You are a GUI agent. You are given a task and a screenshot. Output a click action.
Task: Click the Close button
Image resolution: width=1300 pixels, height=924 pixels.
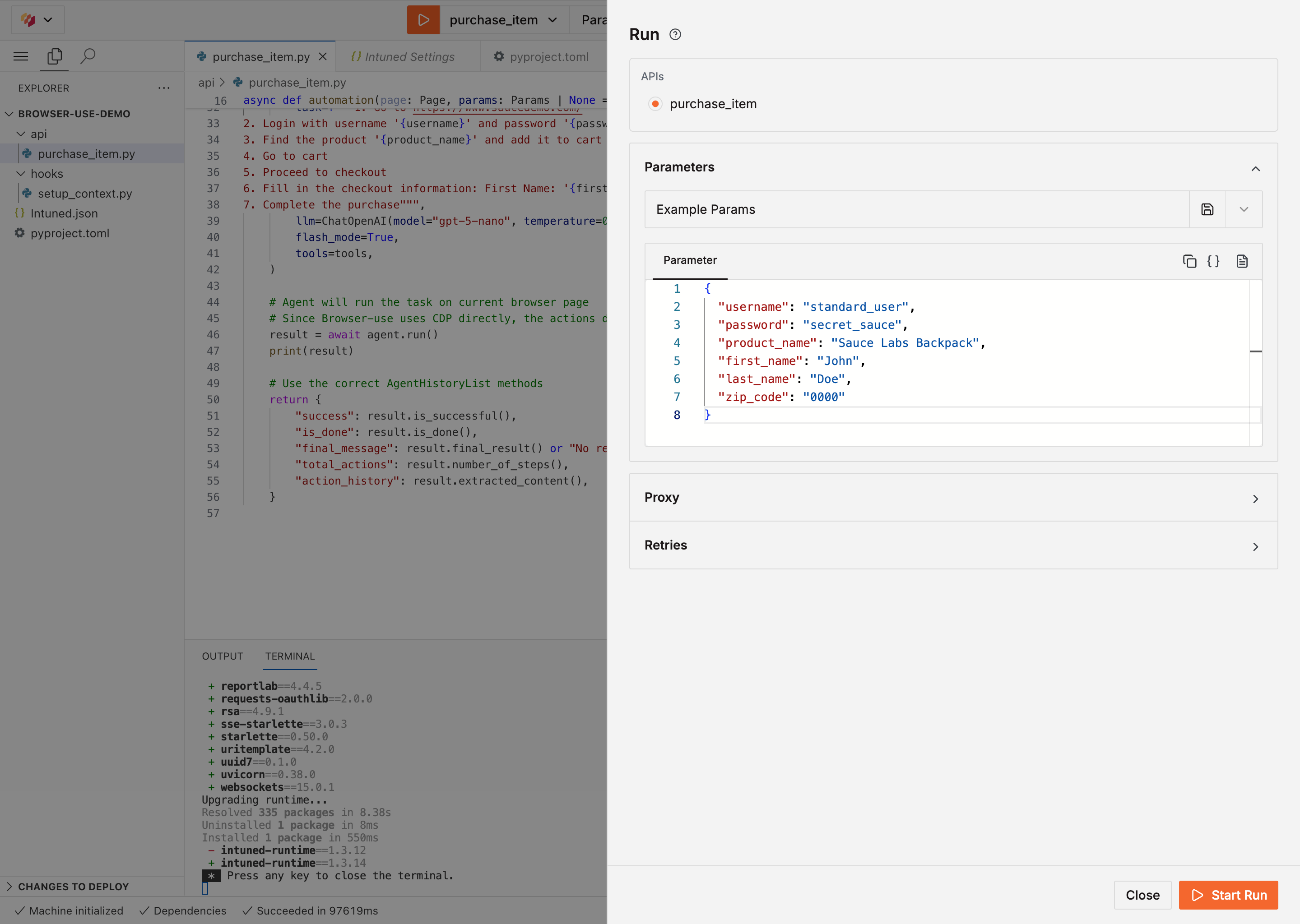1142,895
